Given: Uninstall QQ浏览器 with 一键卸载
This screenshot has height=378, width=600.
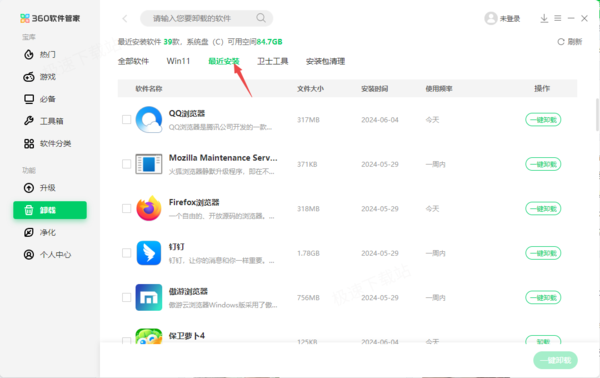Looking at the screenshot, I should tap(543, 120).
